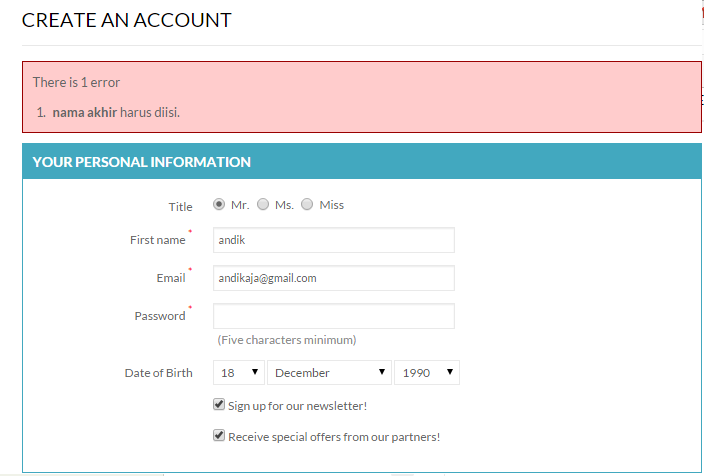
Task: Toggle the special offers from partners checkbox
Action: pyautogui.click(x=219, y=436)
